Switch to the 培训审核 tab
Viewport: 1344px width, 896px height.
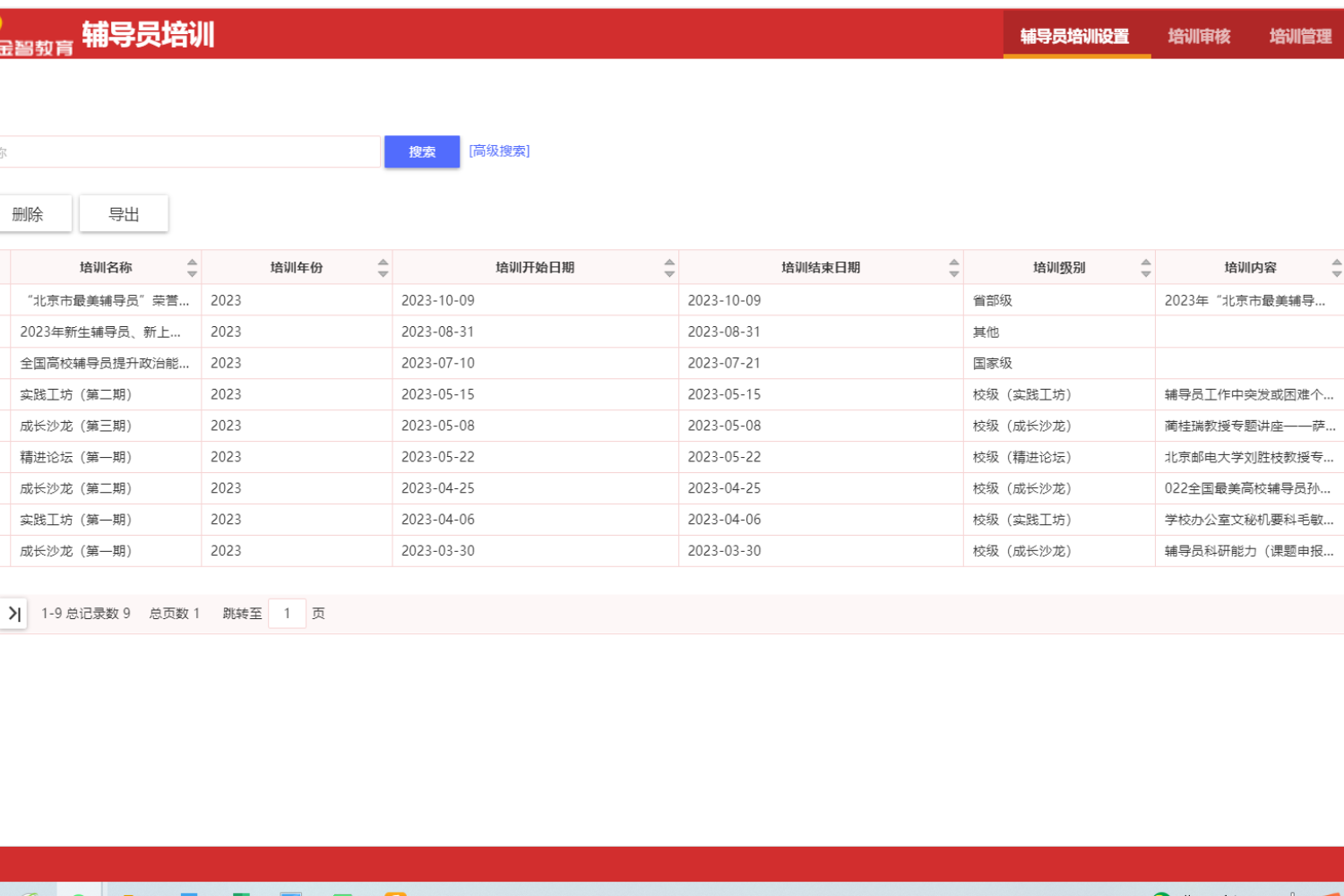pos(1199,36)
